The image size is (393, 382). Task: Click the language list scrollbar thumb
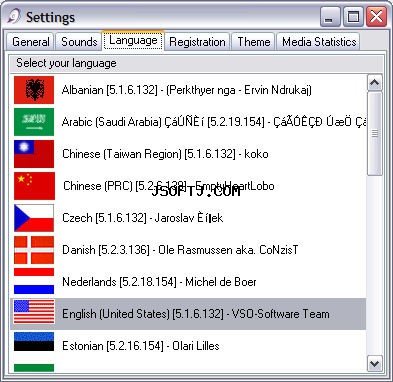point(375,133)
